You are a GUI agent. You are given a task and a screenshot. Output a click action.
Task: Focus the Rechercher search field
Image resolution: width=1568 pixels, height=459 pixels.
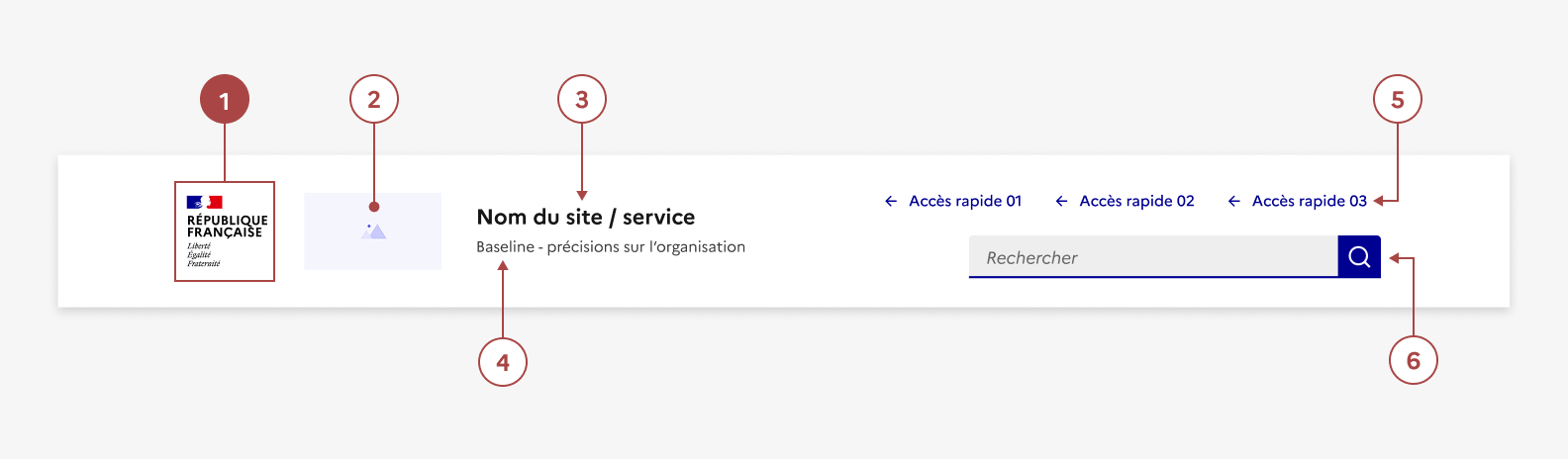tap(1153, 257)
